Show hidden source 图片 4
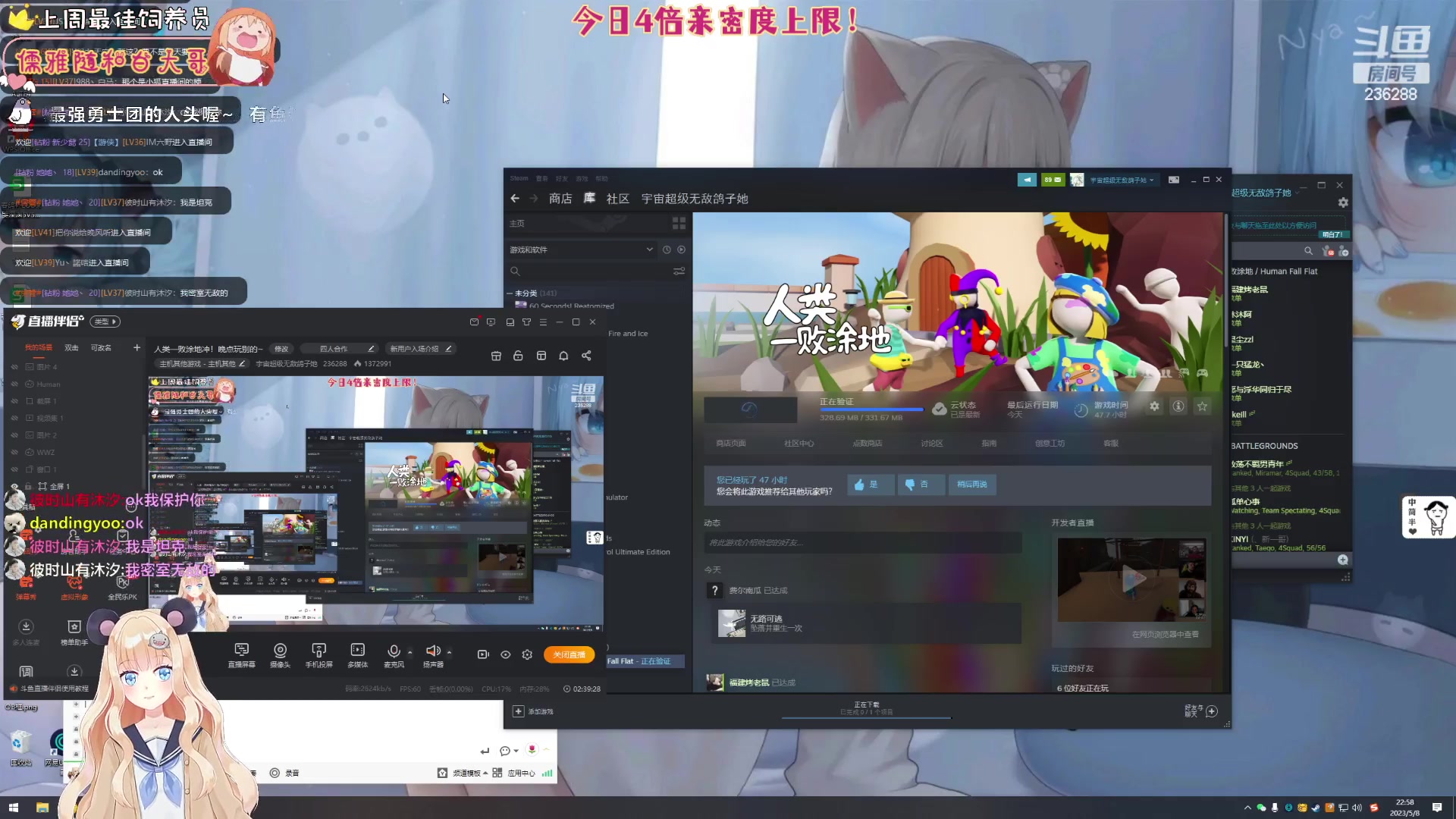The height and width of the screenshot is (819, 1456). (14, 367)
